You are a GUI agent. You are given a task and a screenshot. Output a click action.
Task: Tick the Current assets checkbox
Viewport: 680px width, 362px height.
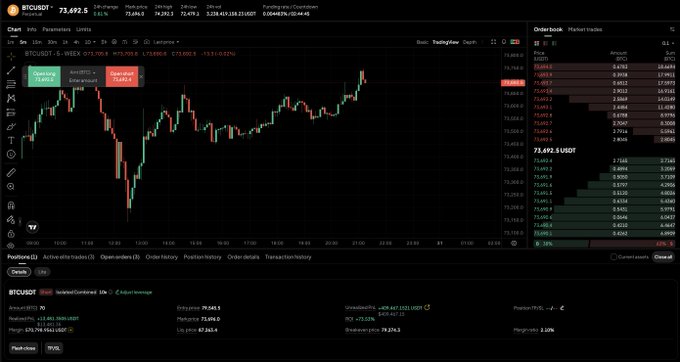pos(614,257)
